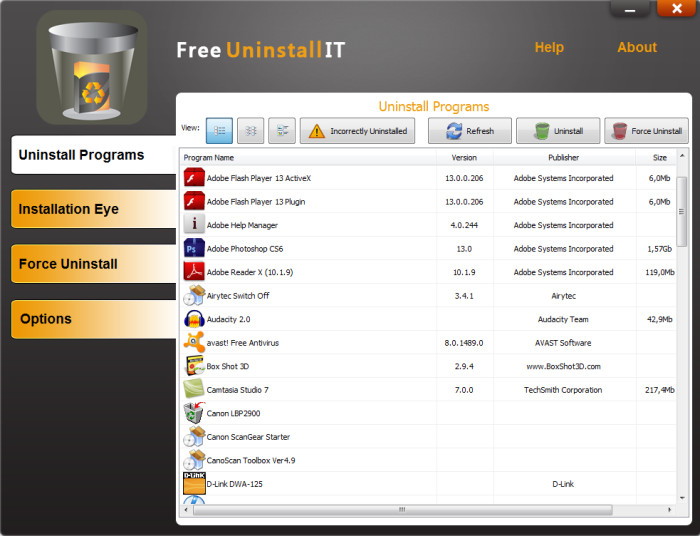The height and width of the screenshot is (536, 700).
Task: Close the Free Uninstall It window
Action: (677, 8)
